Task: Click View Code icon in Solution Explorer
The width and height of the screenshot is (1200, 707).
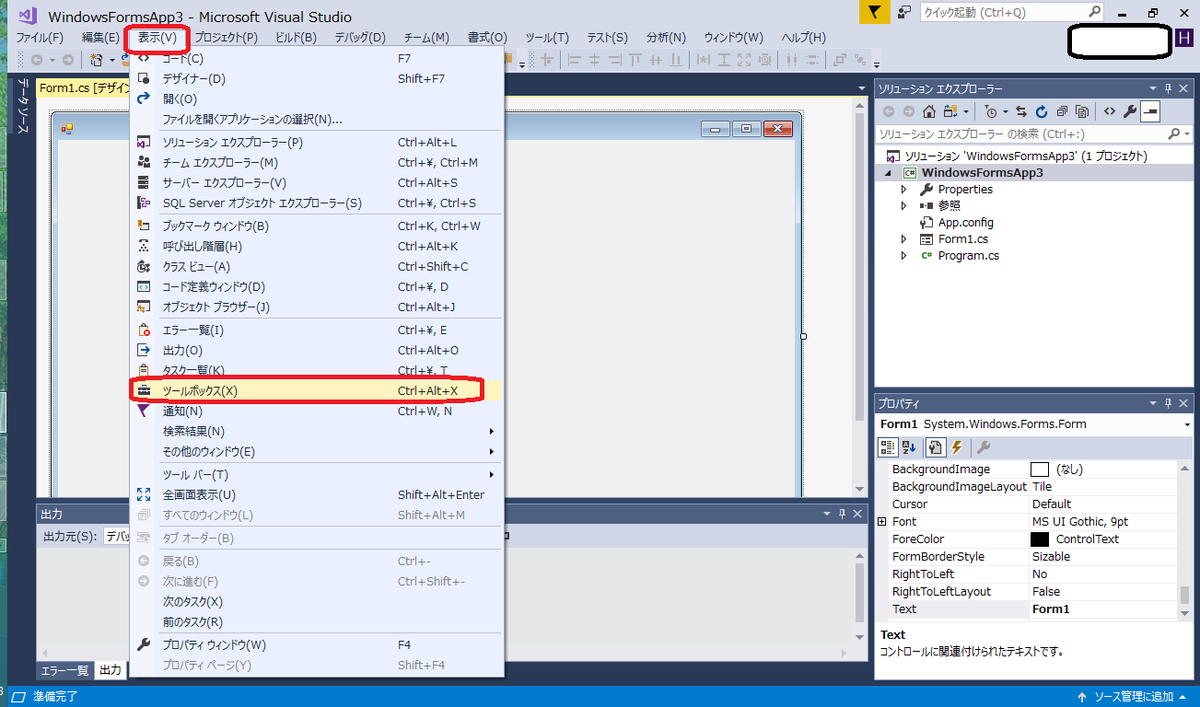Action: point(1110,112)
